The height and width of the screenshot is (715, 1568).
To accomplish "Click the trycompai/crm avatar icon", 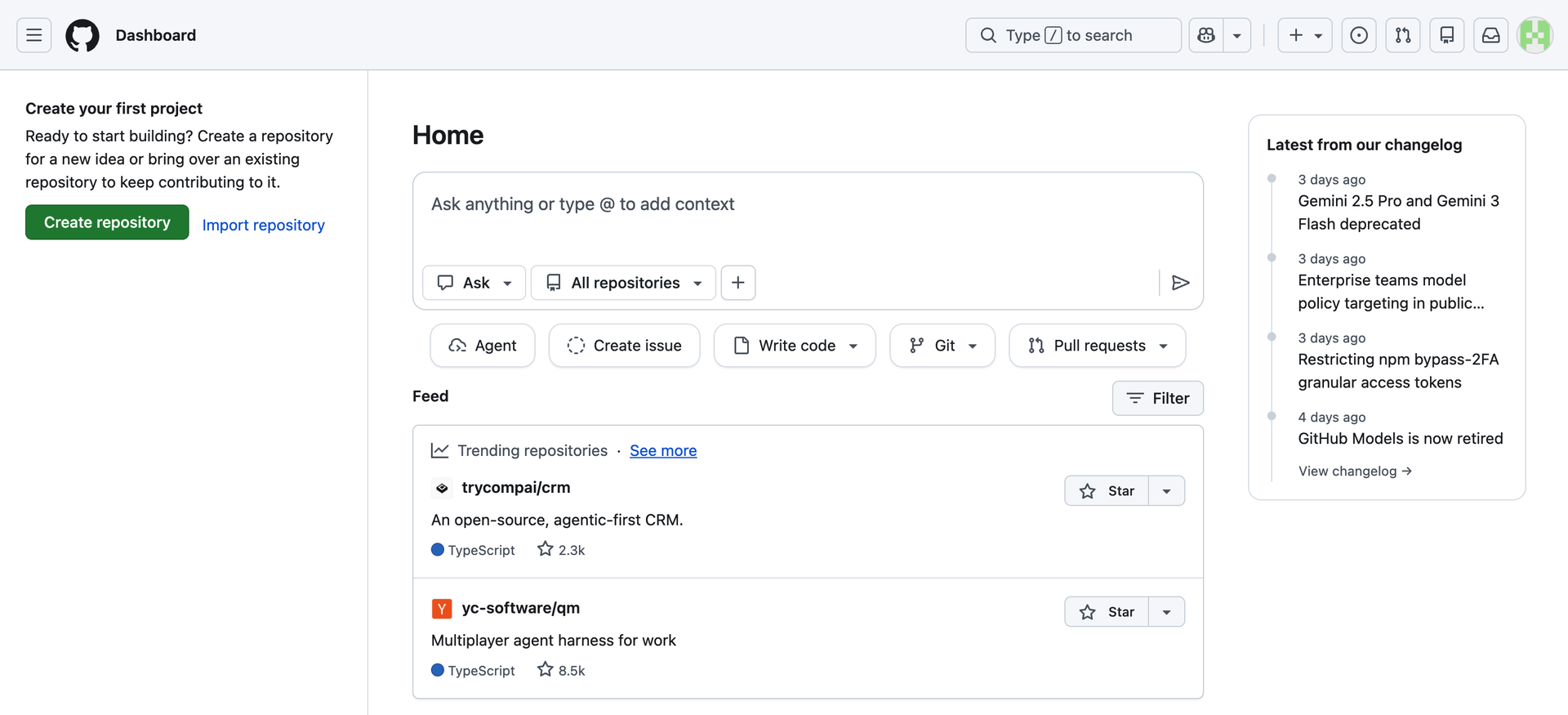I will pyautogui.click(x=442, y=489).
